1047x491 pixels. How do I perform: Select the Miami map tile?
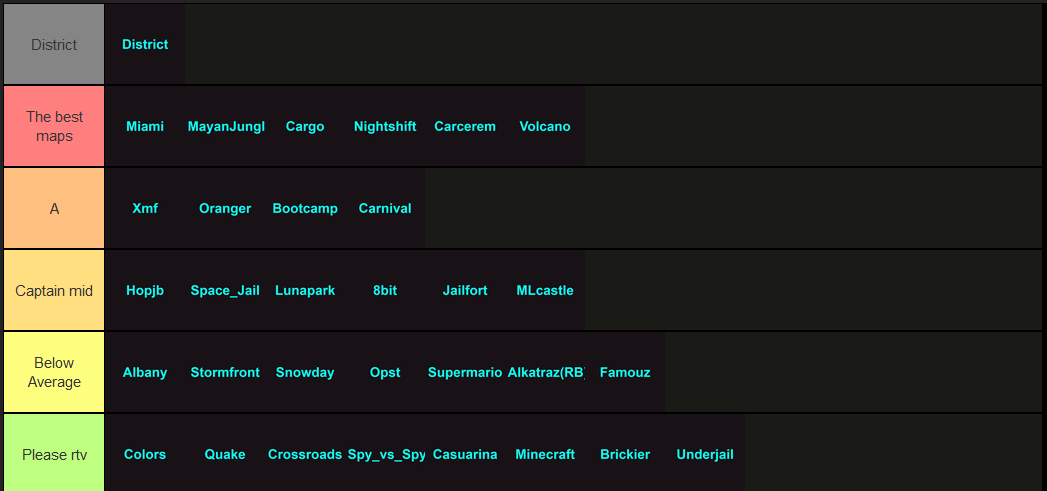[x=145, y=126]
